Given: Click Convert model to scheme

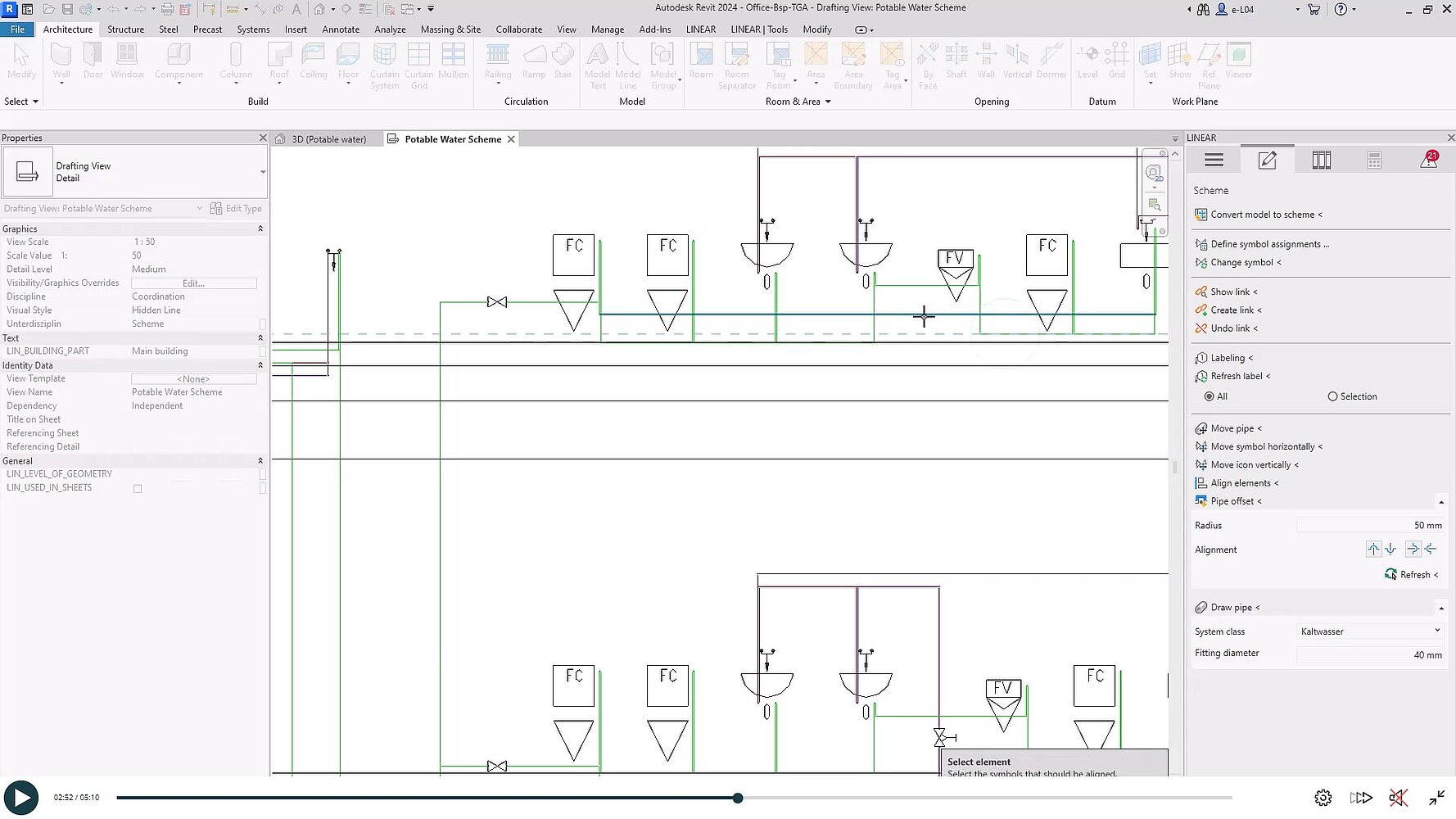Looking at the screenshot, I should [x=1265, y=214].
